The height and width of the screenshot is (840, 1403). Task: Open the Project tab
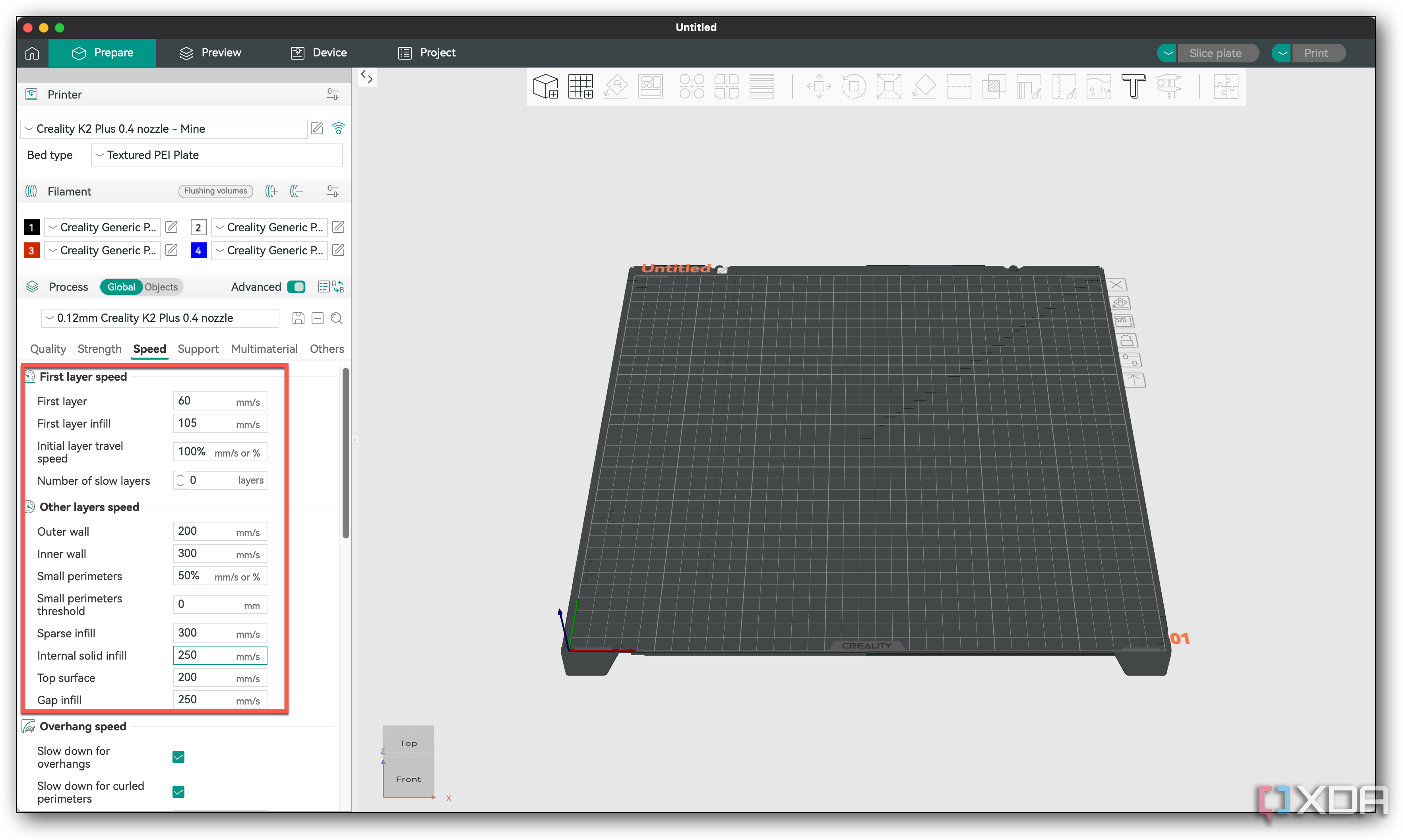427,52
